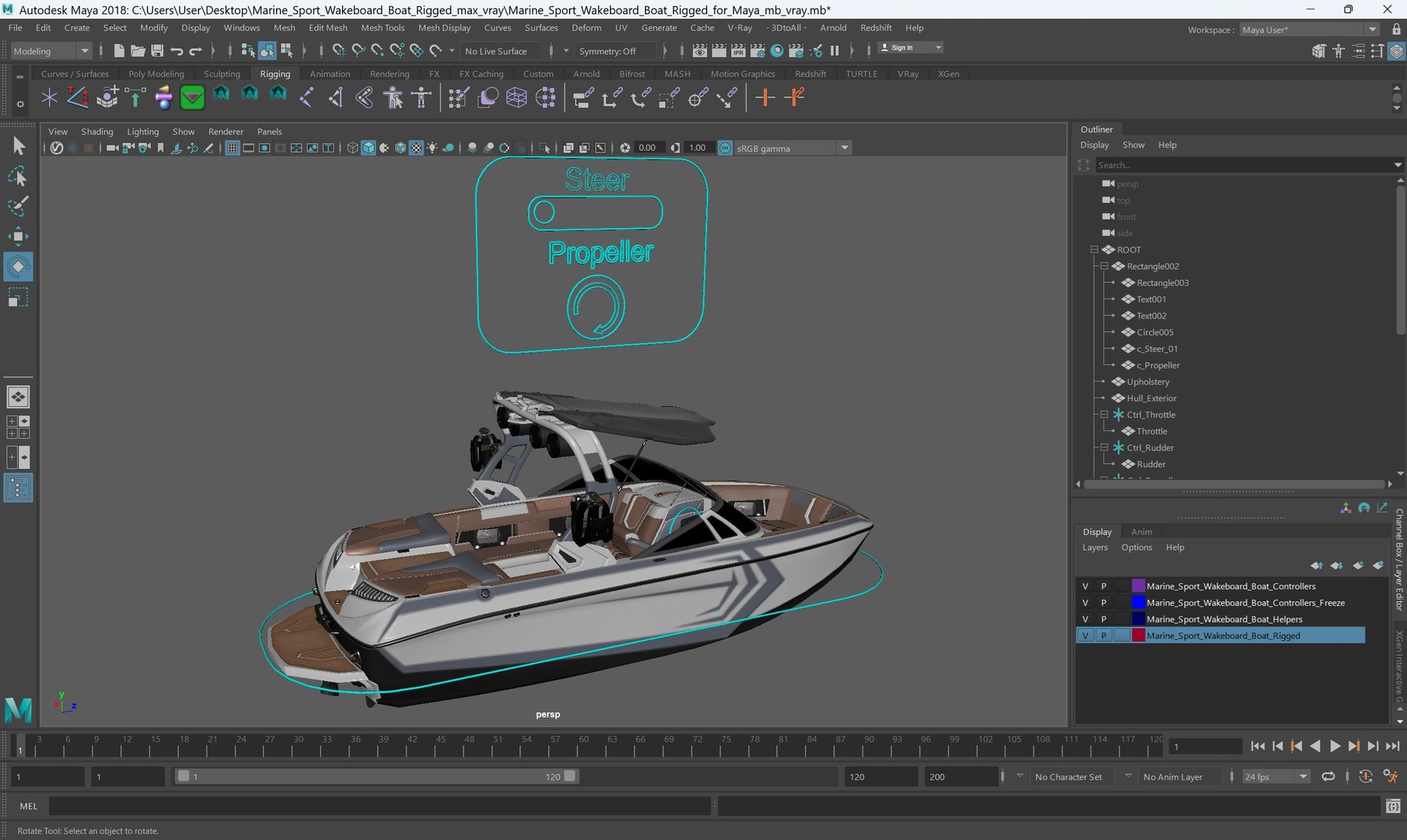This screenshot has width=1407, height=840.
Task: Click the Create Locator shelf icon
Action: (x=50, y=97)
